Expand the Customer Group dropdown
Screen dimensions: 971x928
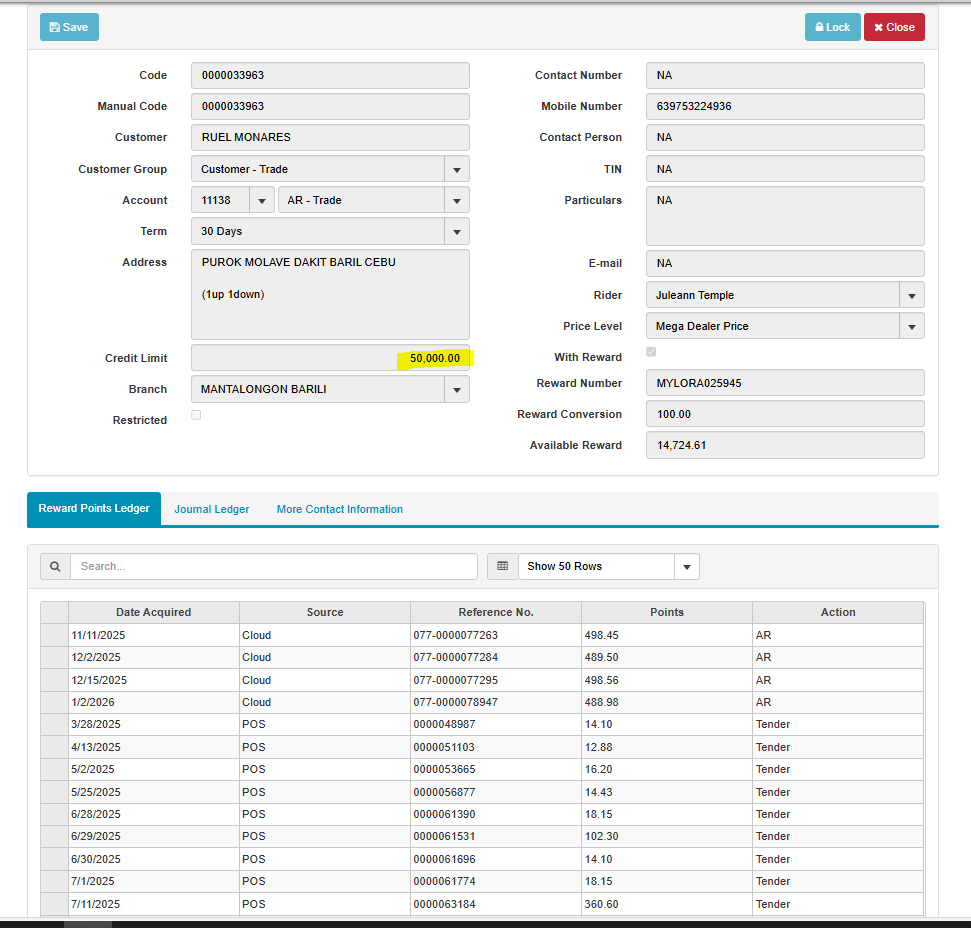click(457, 169)
